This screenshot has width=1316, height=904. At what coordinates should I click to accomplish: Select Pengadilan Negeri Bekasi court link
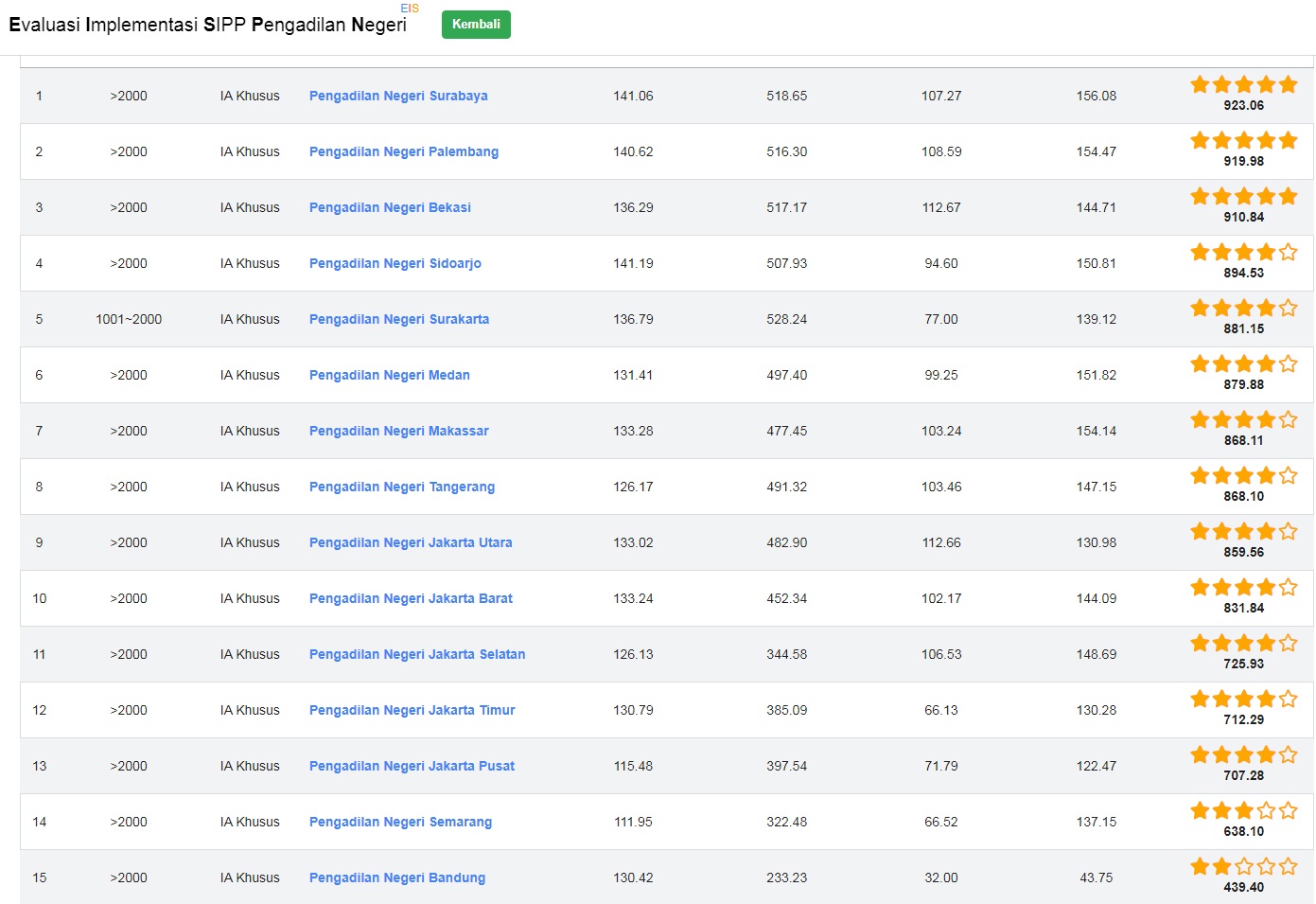[x=390, y=207]
